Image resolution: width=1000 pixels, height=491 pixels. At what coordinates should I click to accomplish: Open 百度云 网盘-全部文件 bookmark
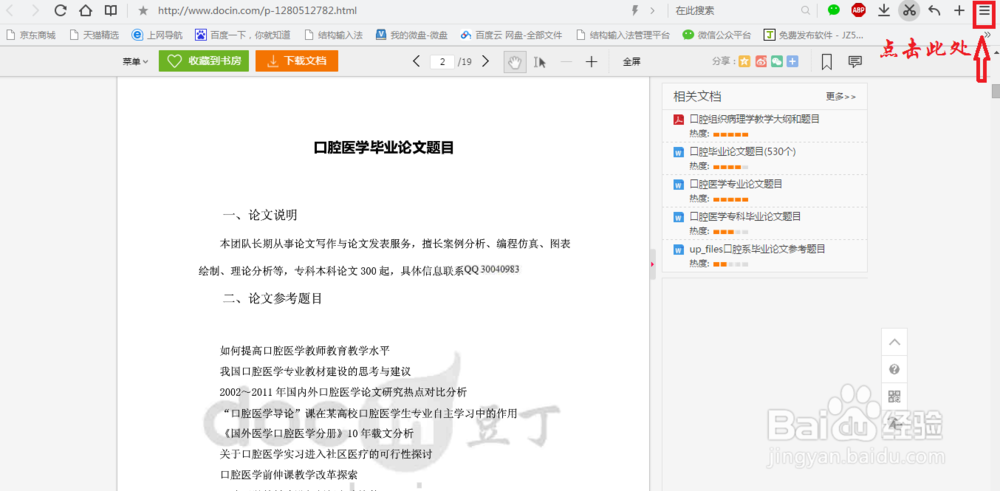511,35
